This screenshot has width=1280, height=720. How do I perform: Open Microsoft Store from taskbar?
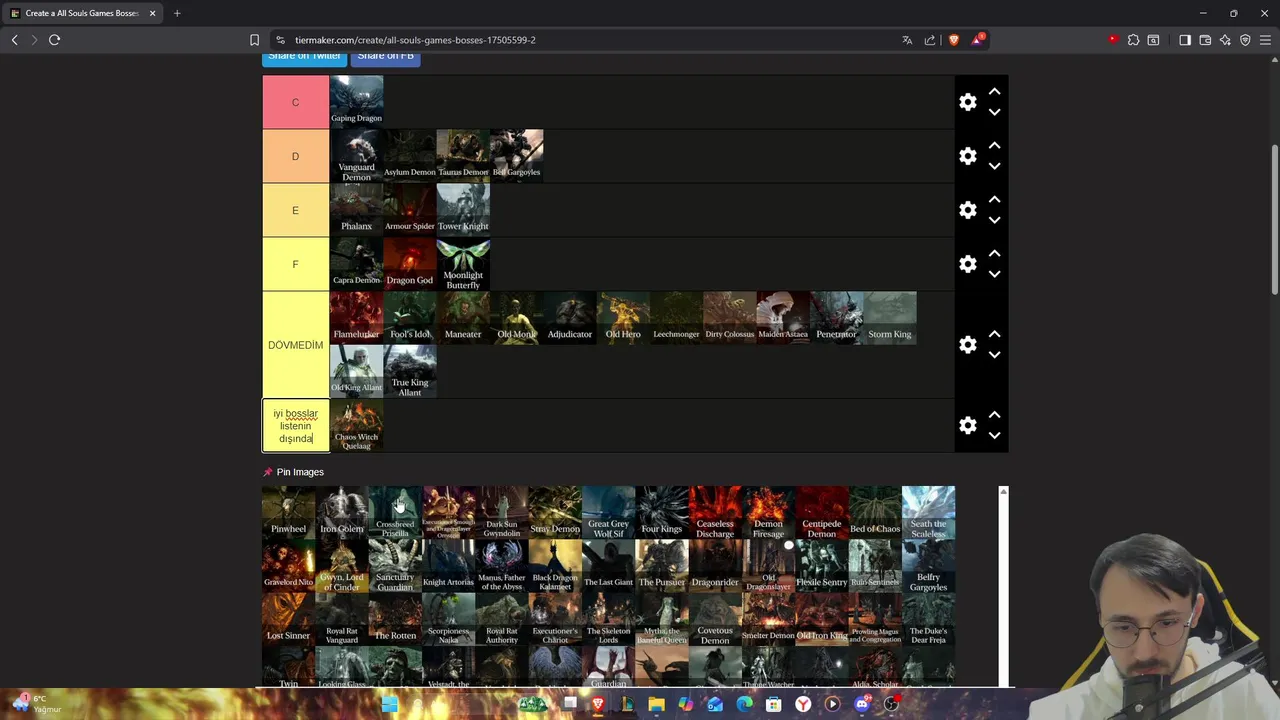click(773, 704)
